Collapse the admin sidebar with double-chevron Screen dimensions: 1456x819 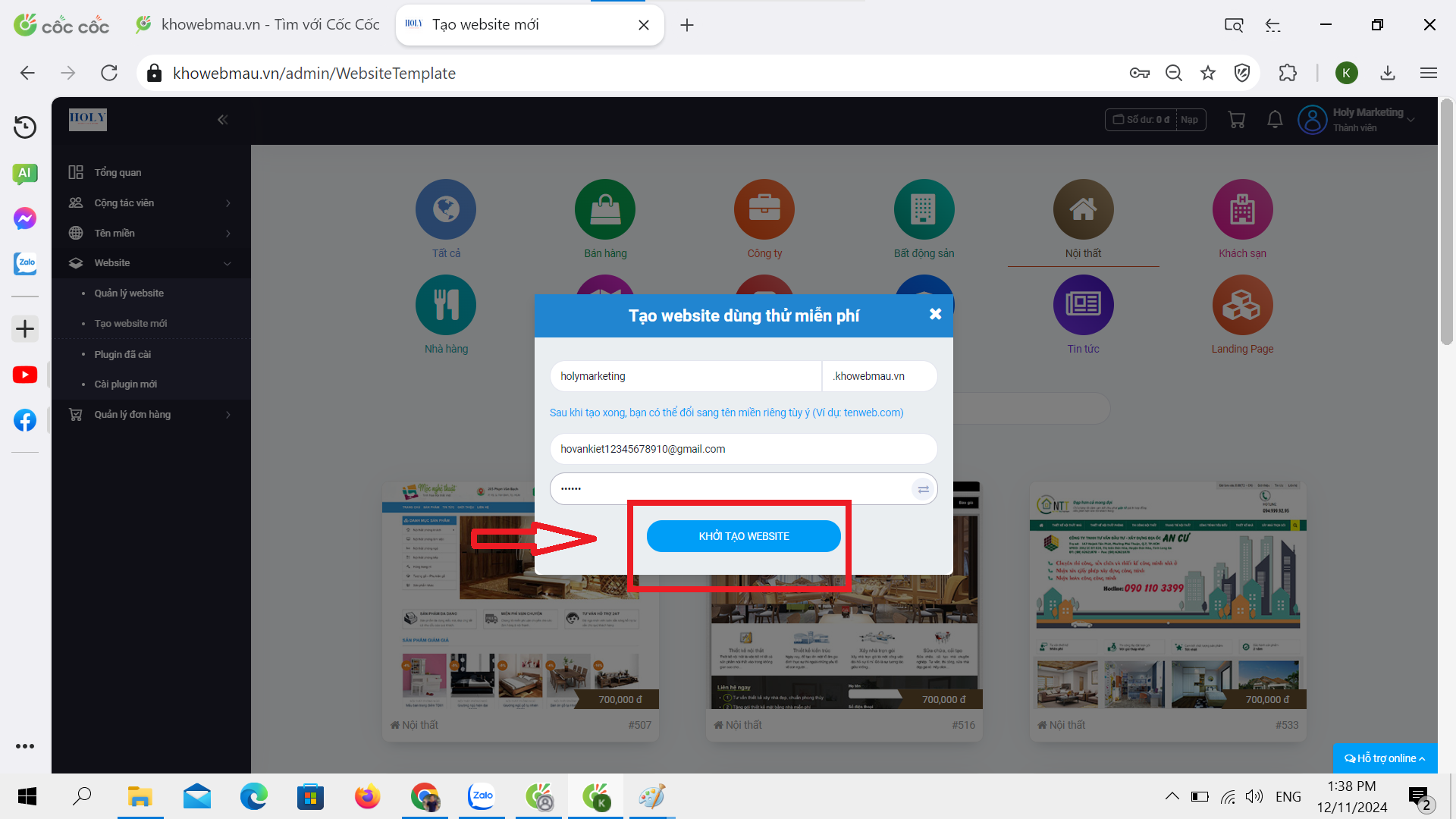(x=222, y=120)
